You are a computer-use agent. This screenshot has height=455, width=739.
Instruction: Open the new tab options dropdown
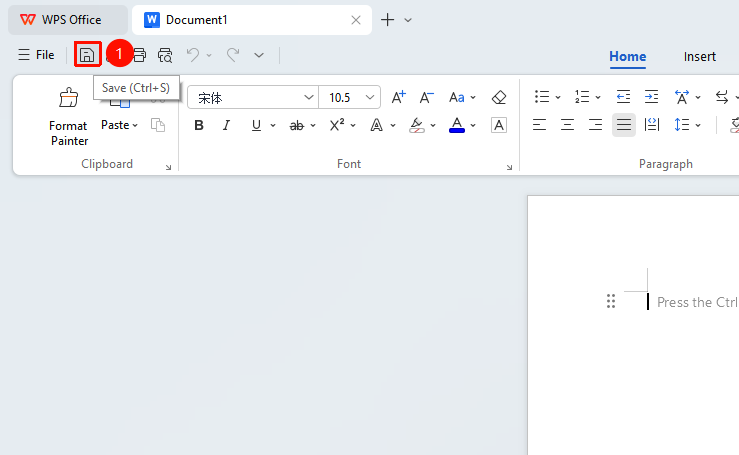(408, 20)
